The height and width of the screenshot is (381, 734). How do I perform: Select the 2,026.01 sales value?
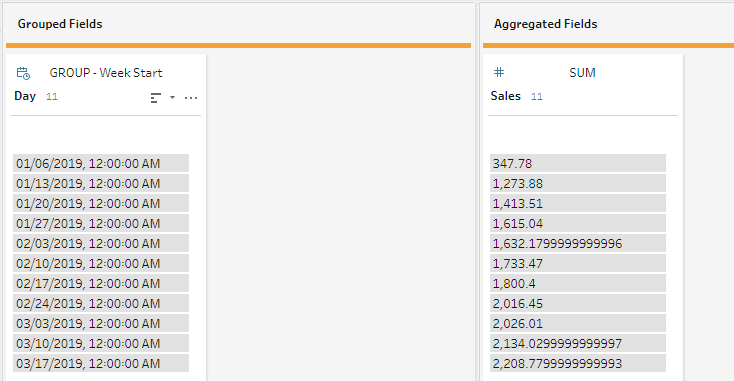[x=578, y=323]
